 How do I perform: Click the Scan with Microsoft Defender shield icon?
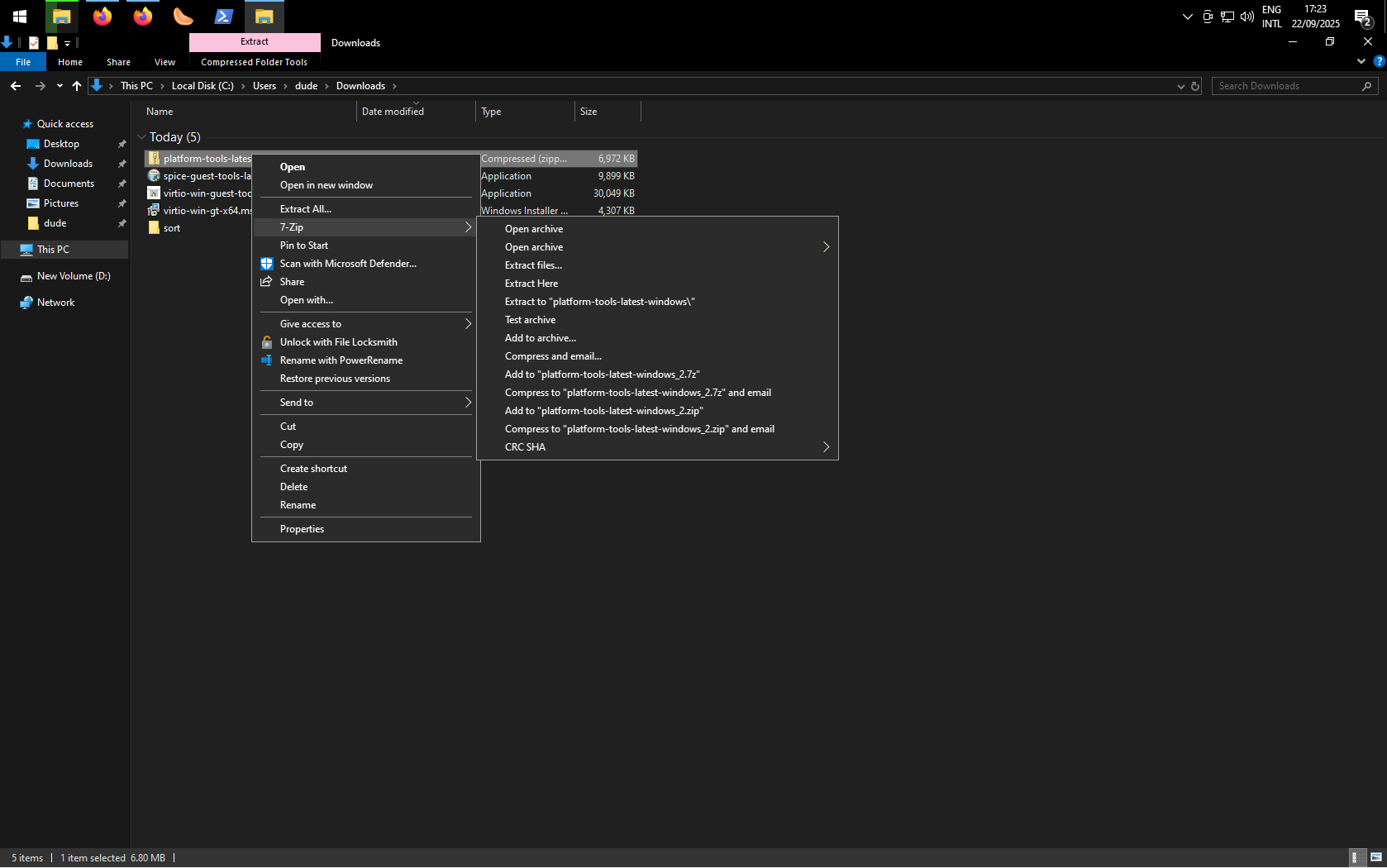[267, 264]
